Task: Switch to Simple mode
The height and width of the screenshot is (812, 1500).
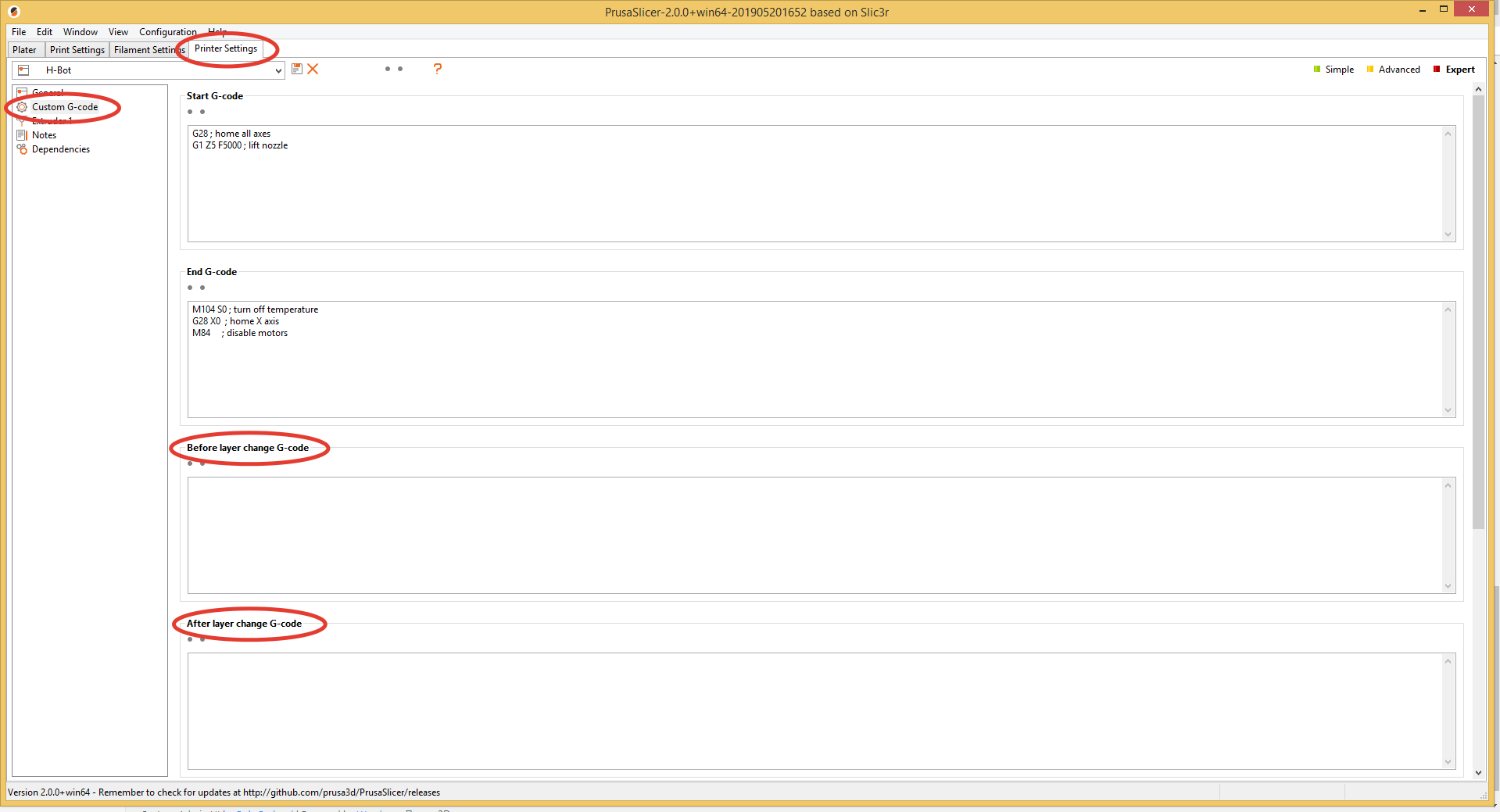Action: click(1340, 70)
